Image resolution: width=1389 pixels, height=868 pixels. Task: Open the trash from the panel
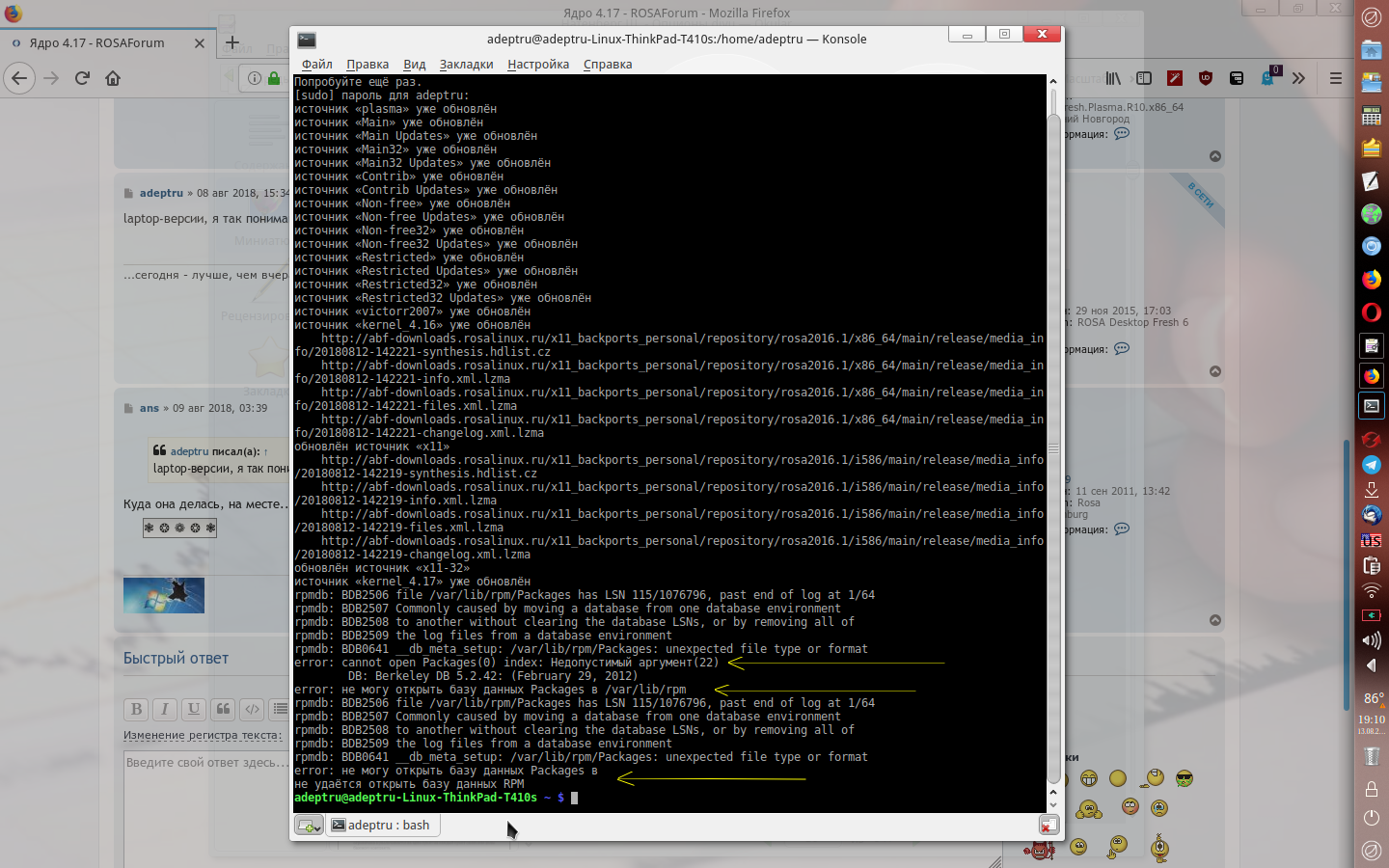[1371, 756]
